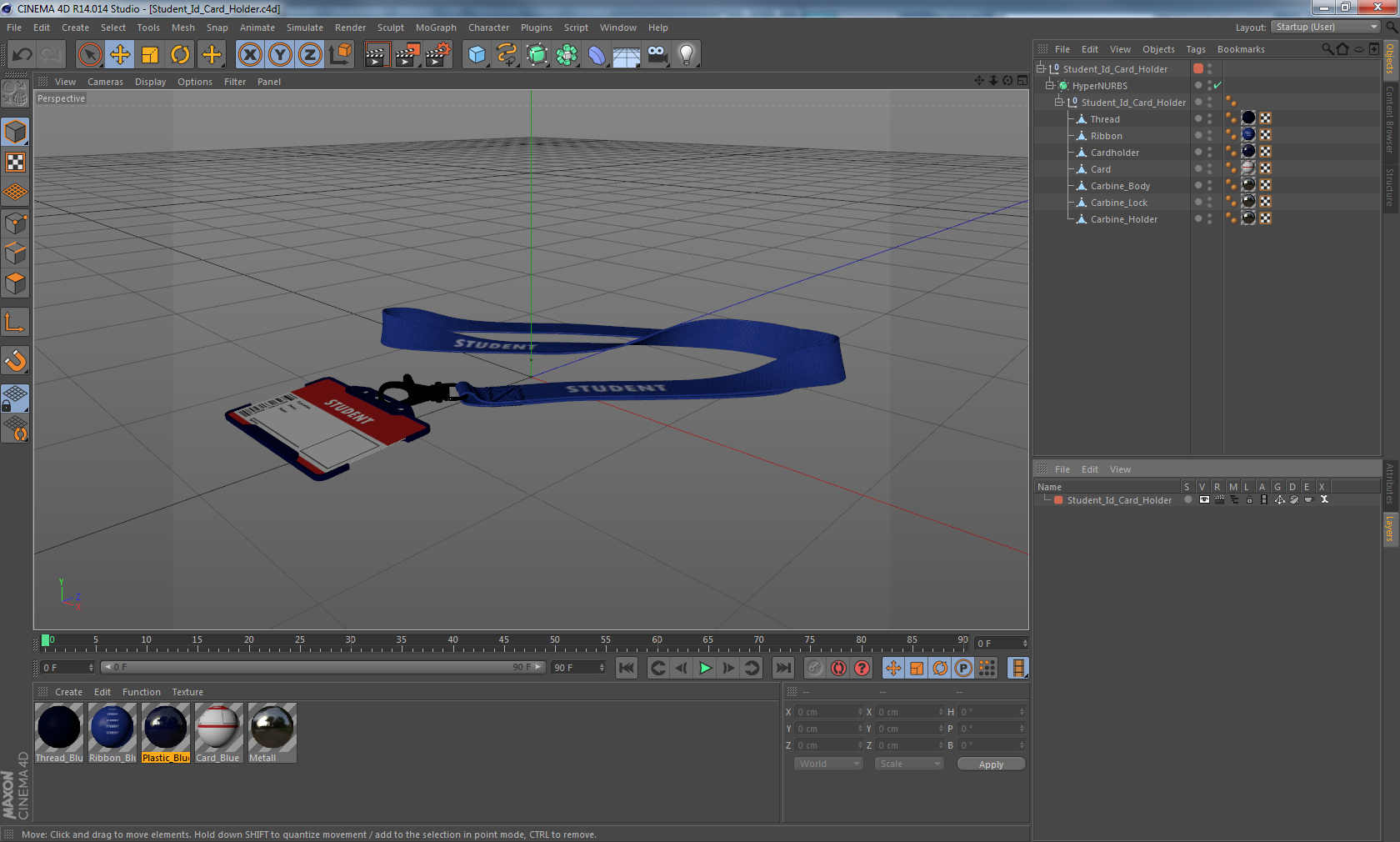The width and height of the screenshot is (1400, 842).
Task: Open the Objects menu in Object Manager
Action: [x=1158, y=49]
